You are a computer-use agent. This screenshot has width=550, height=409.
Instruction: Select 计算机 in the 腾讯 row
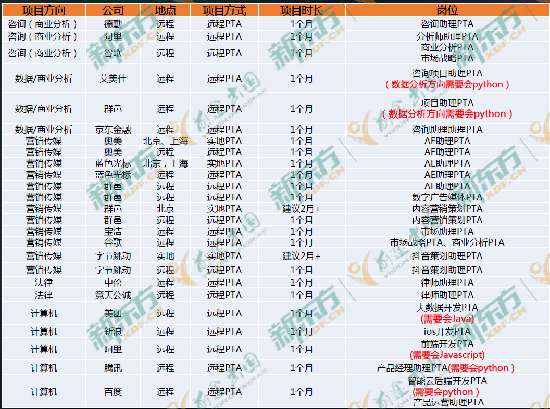(x=43, y=368)
